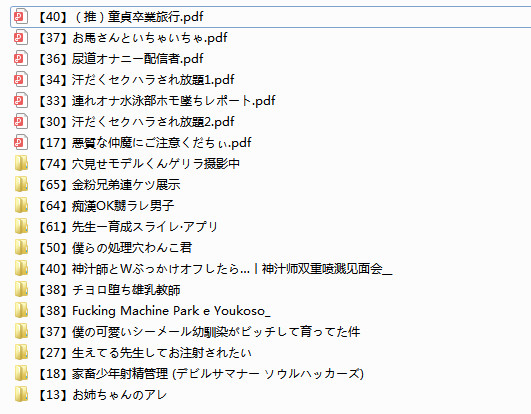Click the folder icon of item 【13】
Image resolution: width=531 pixels, height=414 pixels.
[x=21, y=394]
